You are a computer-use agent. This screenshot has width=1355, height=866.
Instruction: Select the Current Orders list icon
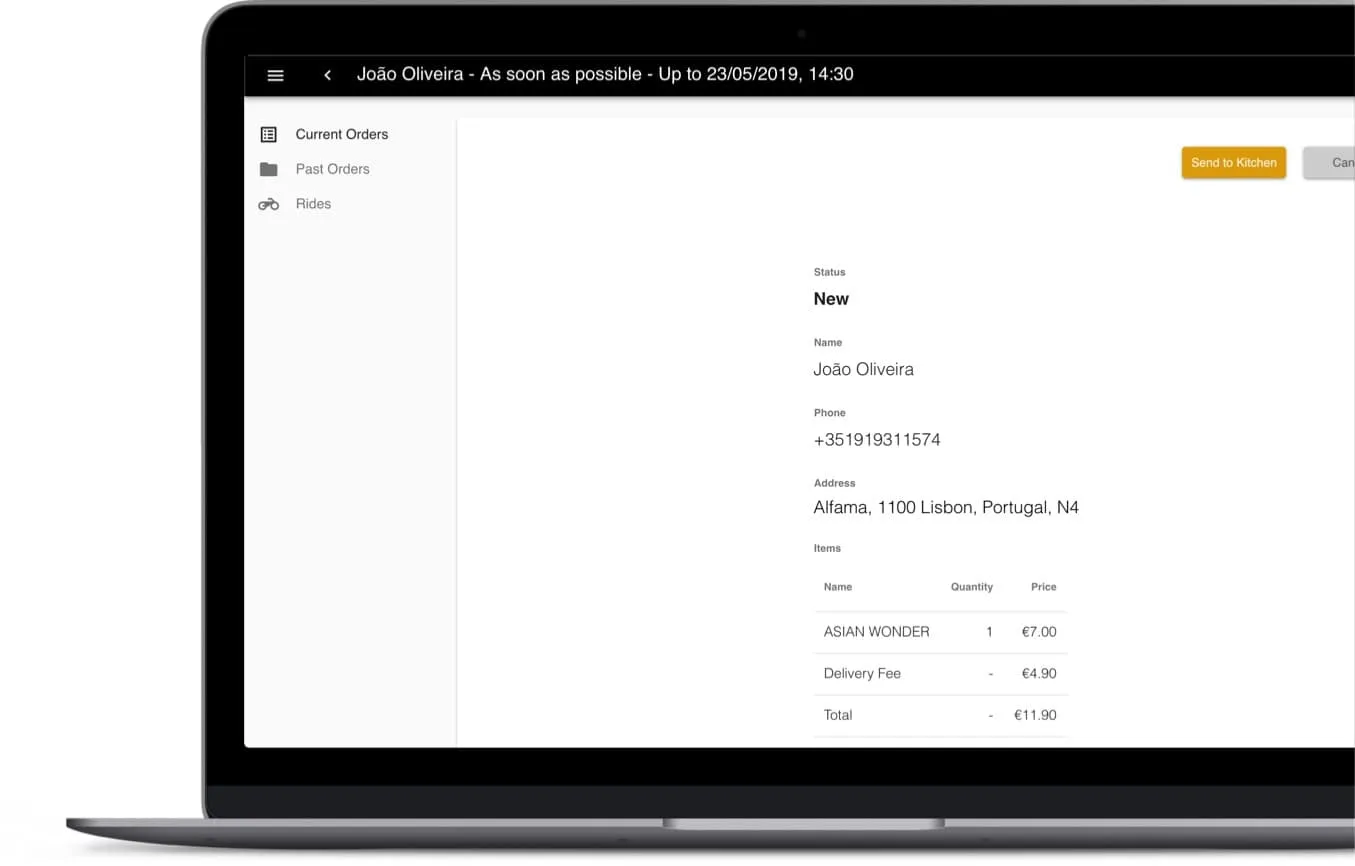pos(268,133)
